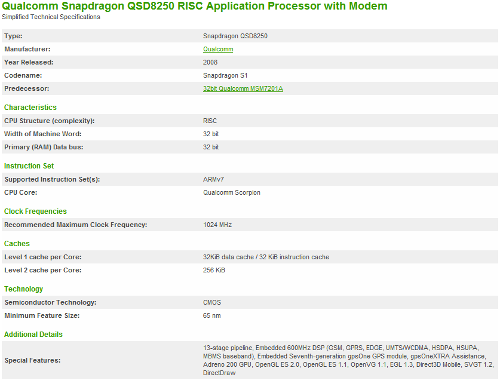Click the Qualcomm Snapdragon QSD8250 page title

click(195, 6)
